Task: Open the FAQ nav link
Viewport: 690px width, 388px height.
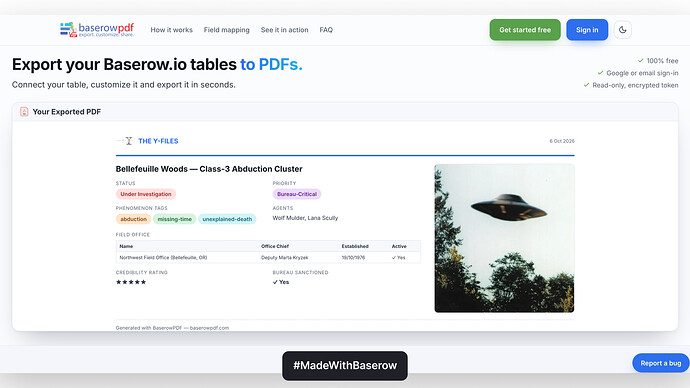Action: point(326,30)
